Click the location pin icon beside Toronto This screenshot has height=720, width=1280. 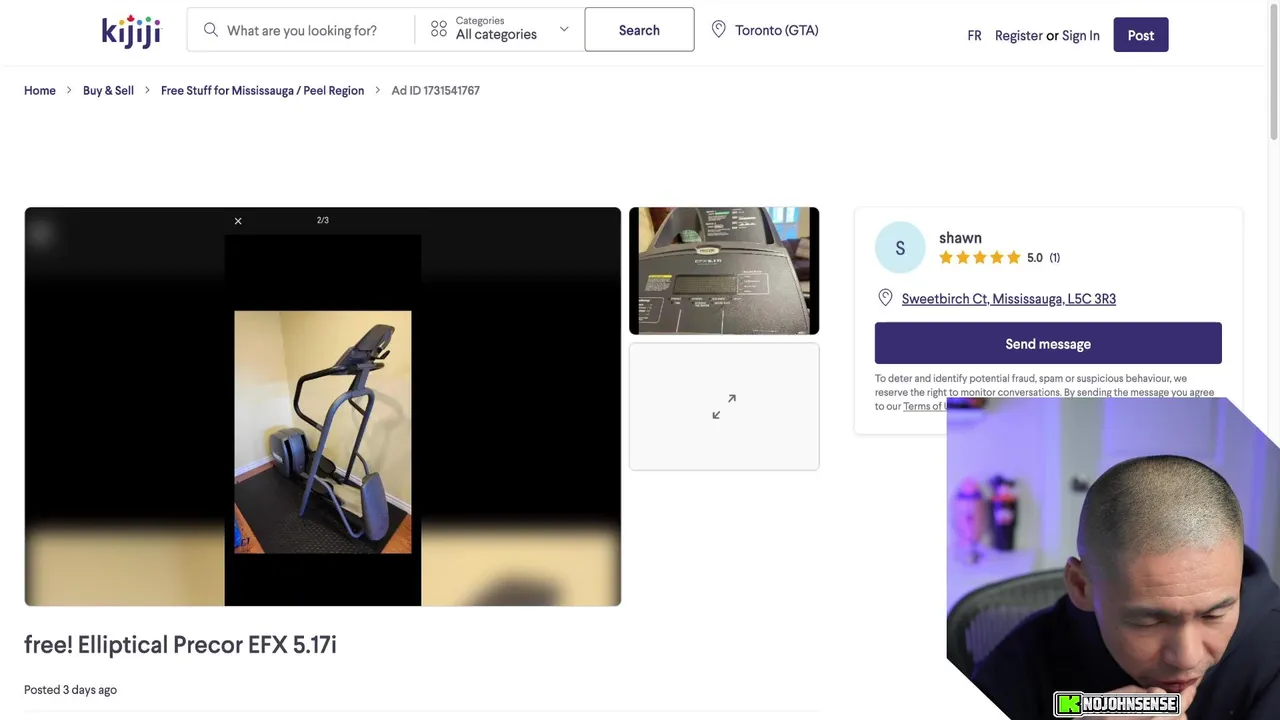click(x=718, y=30)
